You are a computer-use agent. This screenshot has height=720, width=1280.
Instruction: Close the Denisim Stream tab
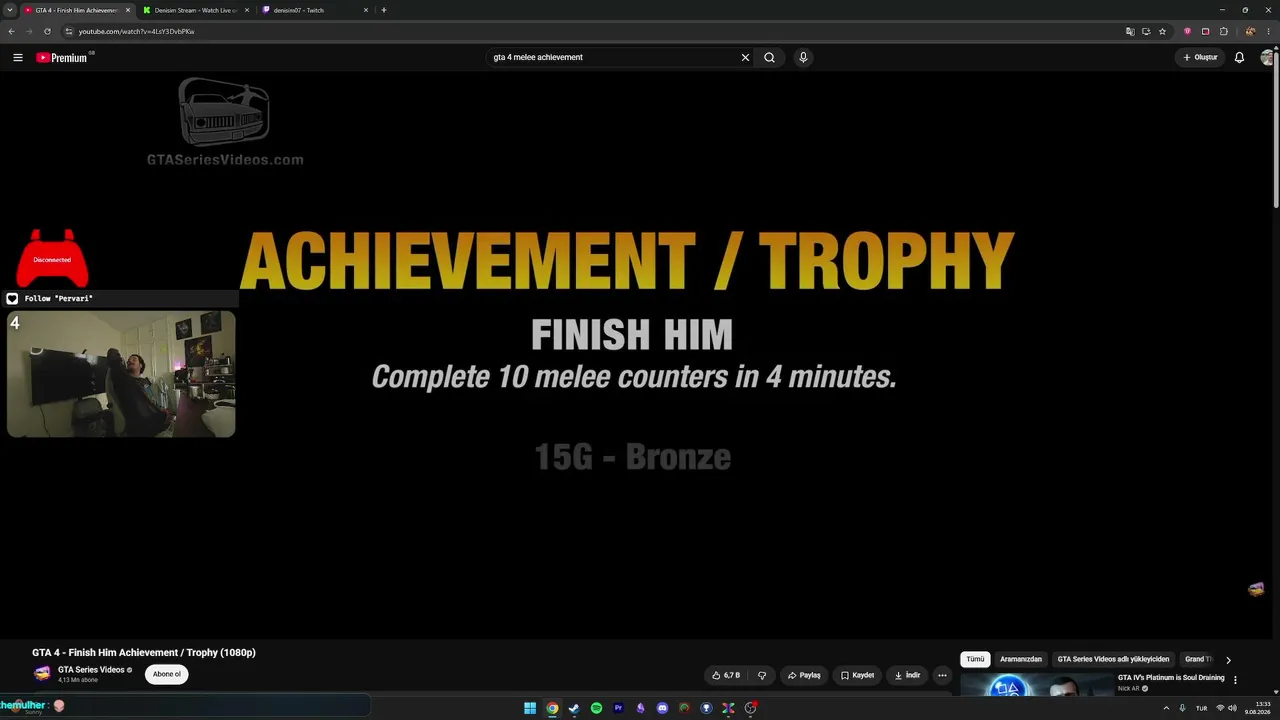(x=247, y=10)
